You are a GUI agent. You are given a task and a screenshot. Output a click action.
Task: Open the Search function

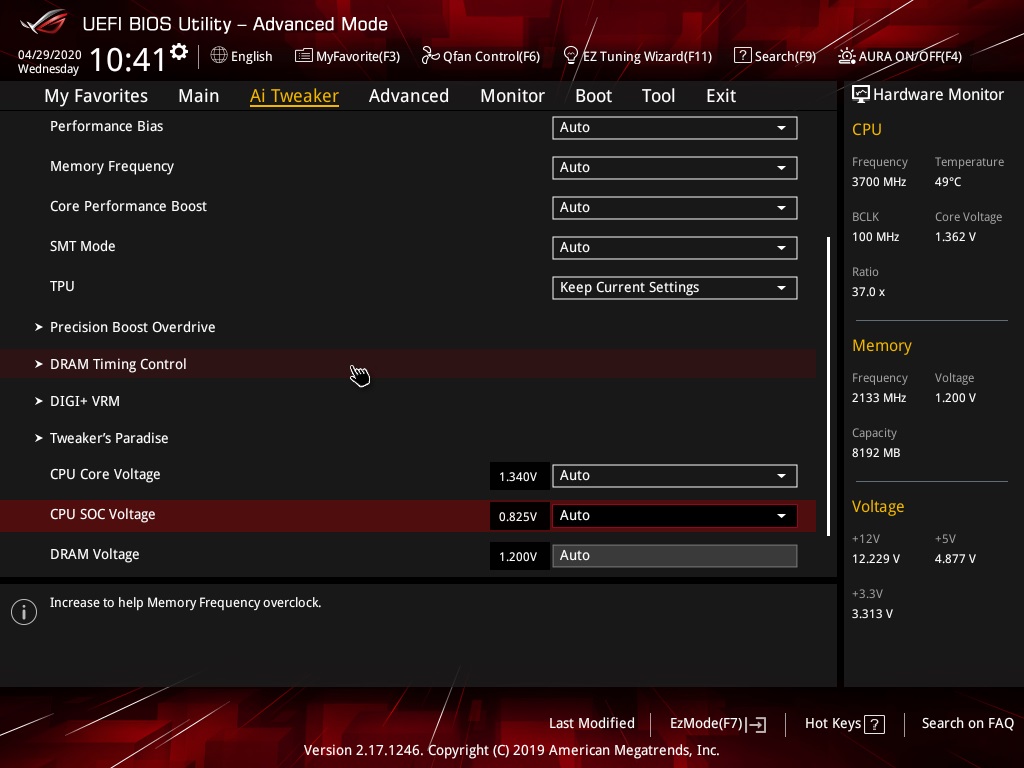775,56
